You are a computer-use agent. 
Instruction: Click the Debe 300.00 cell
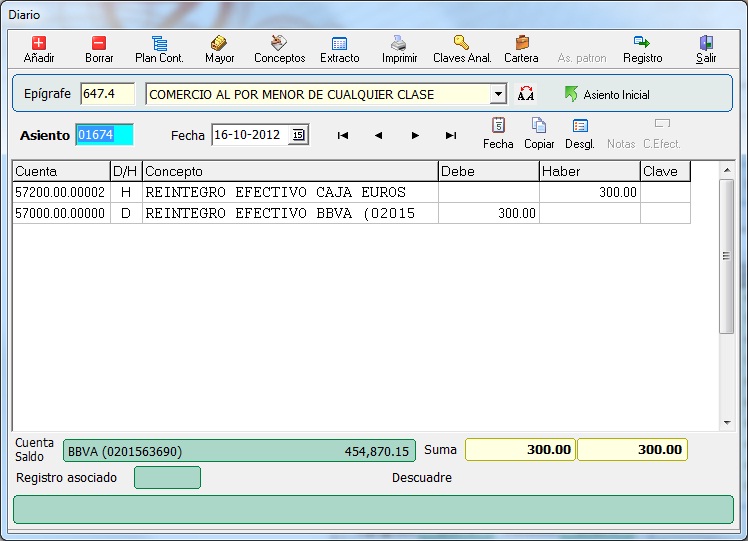point(488,213)
